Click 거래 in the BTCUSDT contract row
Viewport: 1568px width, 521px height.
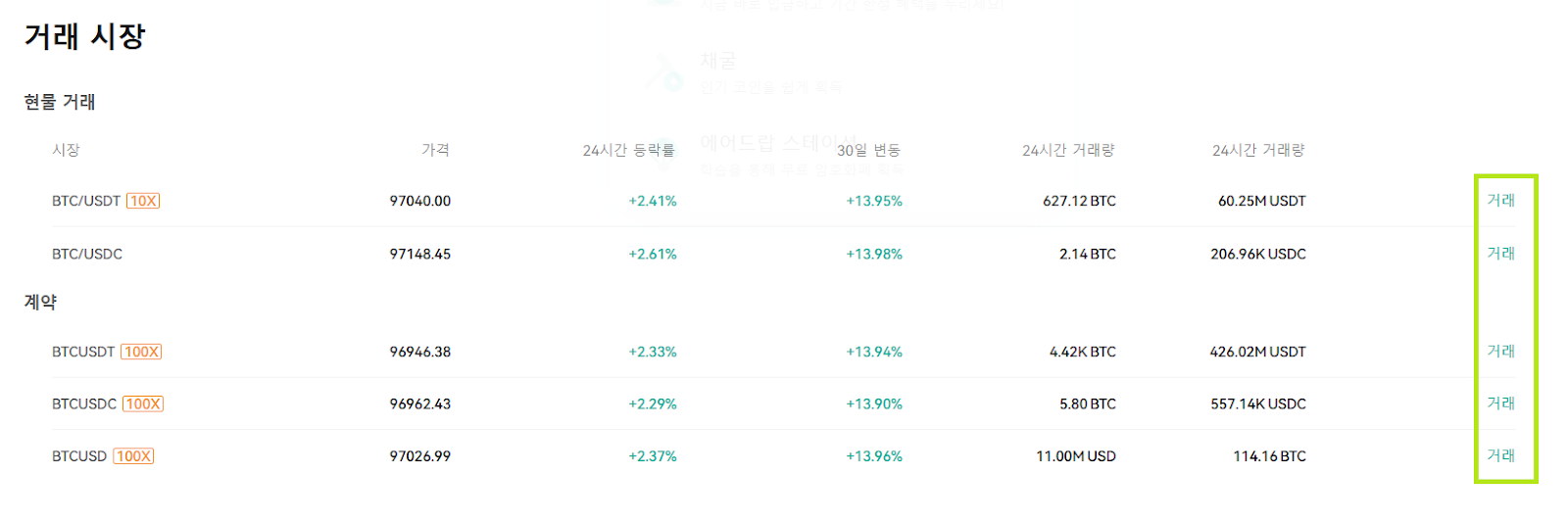1500,351
